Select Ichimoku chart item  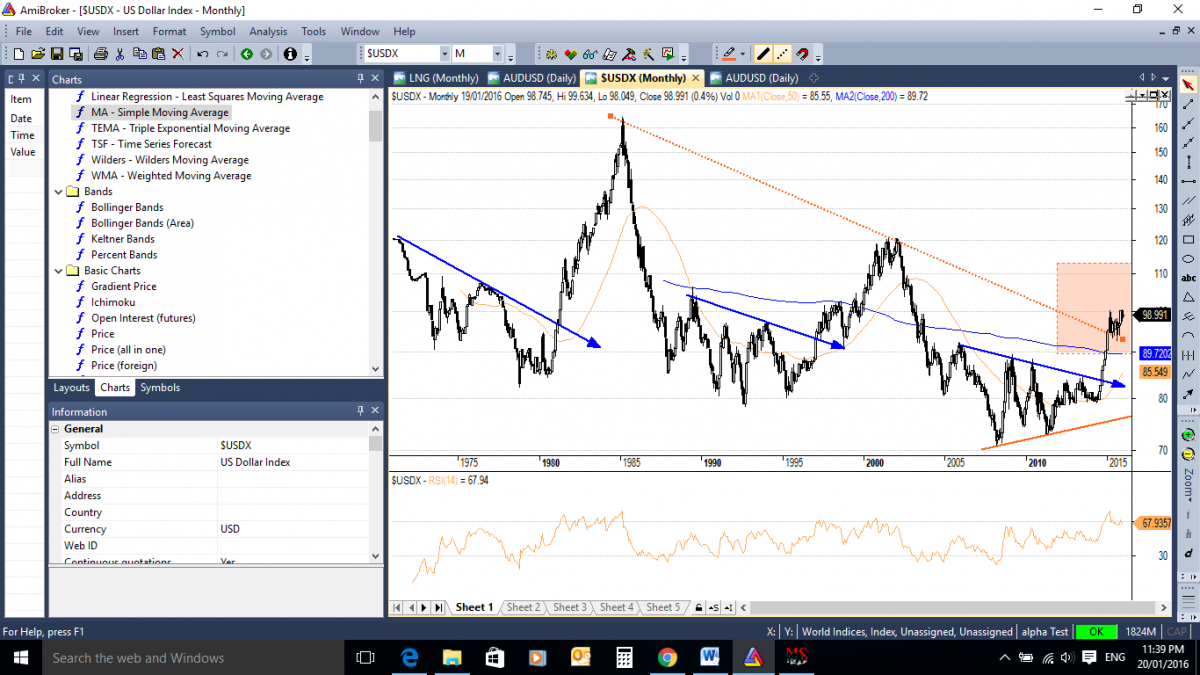coord(113,302)
